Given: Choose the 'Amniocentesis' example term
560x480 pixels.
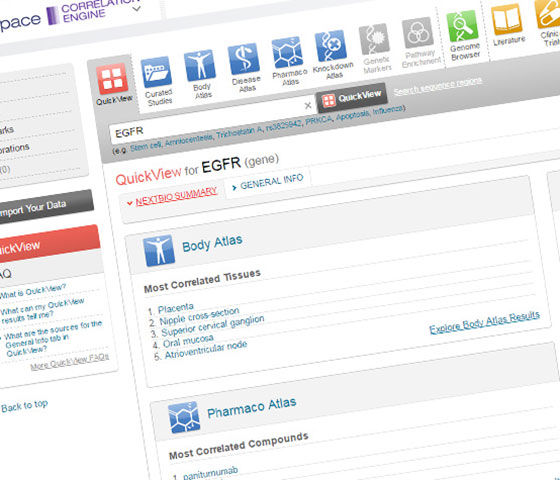Looking at the screenshot, I should click(x=189, y=140).
